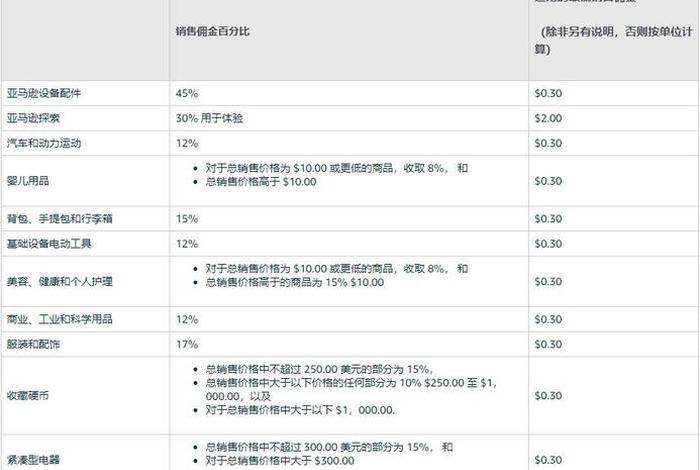Click the $0.30 fee in 亚马逊设备配件 row
The image size is (700, 470).
click(548, 93)
